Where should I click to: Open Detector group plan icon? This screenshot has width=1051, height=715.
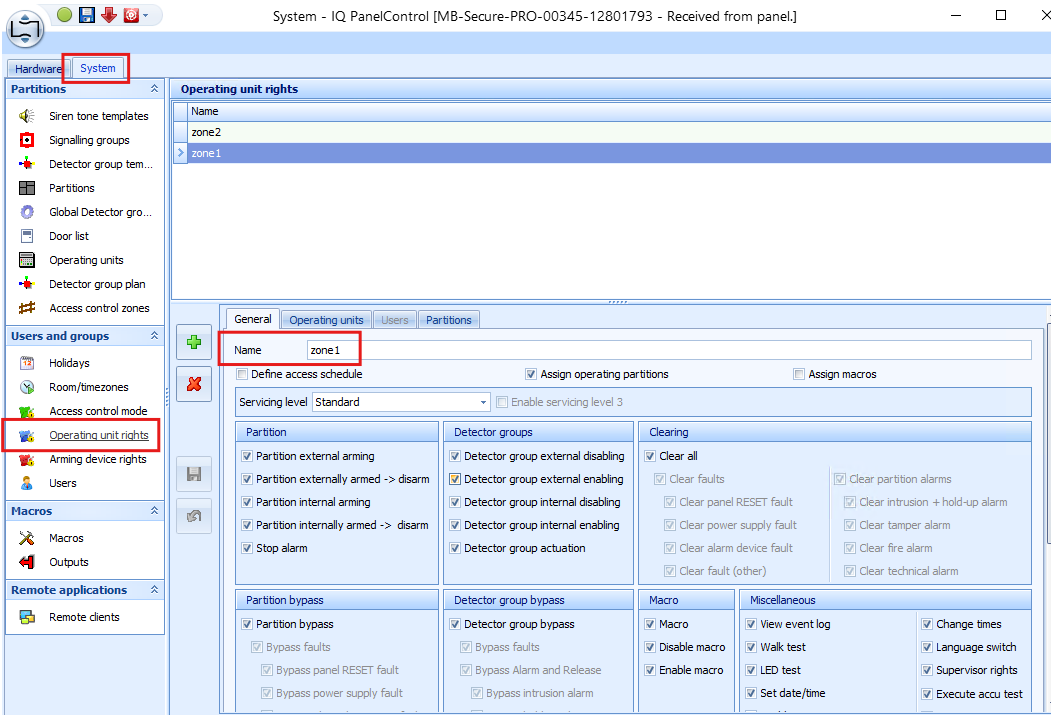click(27, 284)
